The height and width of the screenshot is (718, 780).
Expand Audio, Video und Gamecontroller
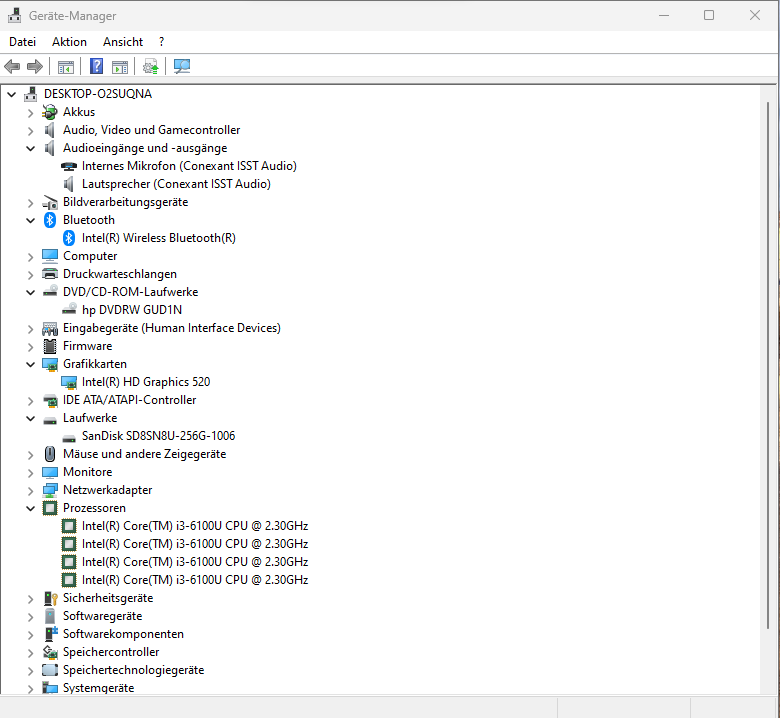30,131
